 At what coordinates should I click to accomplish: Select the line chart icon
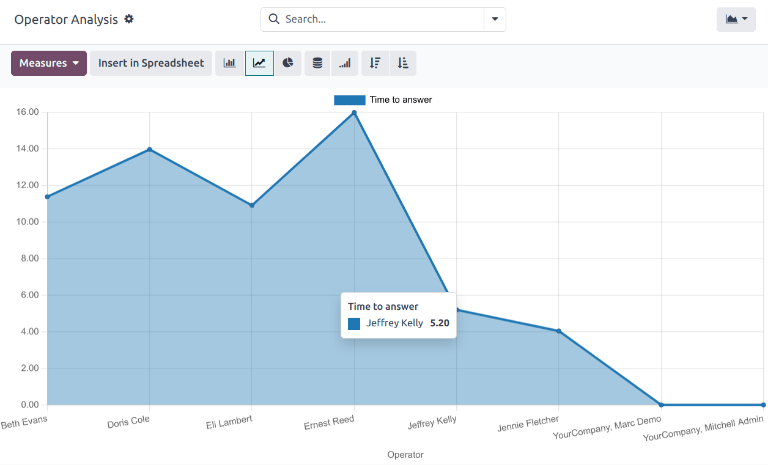click(259, 63)
